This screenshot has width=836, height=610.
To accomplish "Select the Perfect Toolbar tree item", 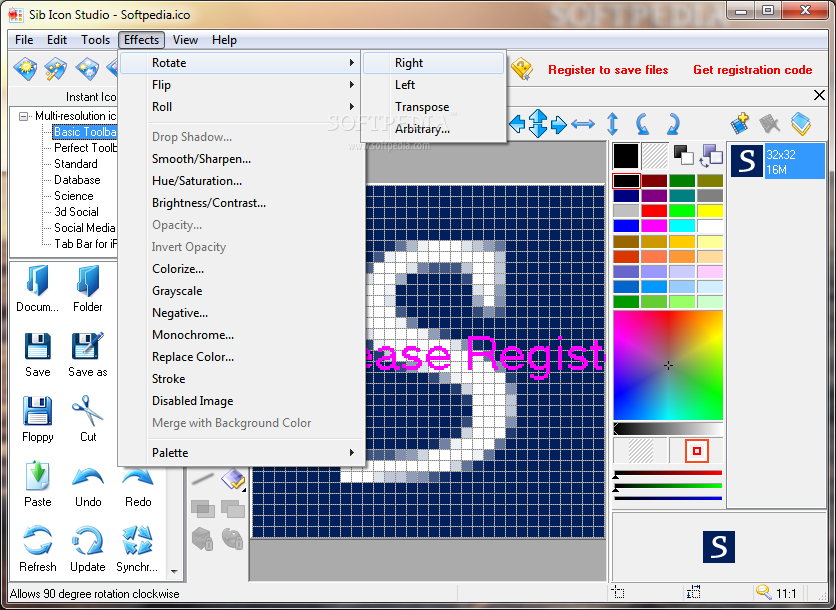I will [x=85, y=148].
